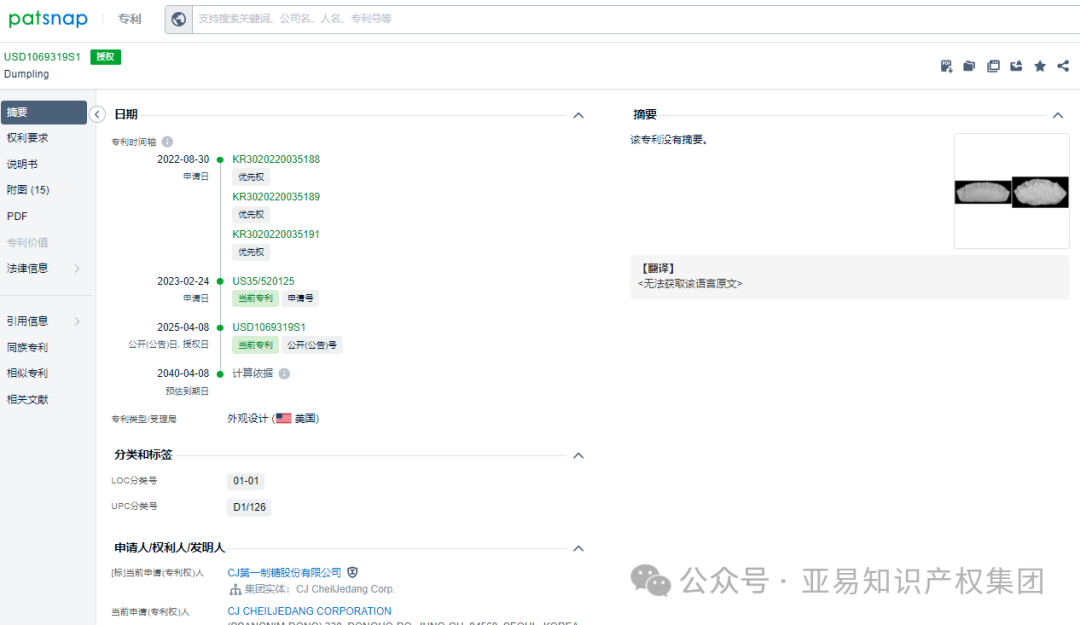
Task: Click the shield icon beside CJ第一制糖股份有限公司
Action: point(353,573)
